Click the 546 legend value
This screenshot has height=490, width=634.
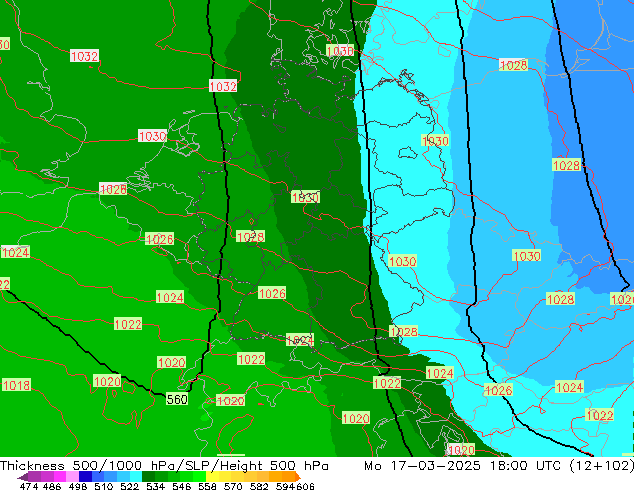pyautogui.click(x=182, y=486)
